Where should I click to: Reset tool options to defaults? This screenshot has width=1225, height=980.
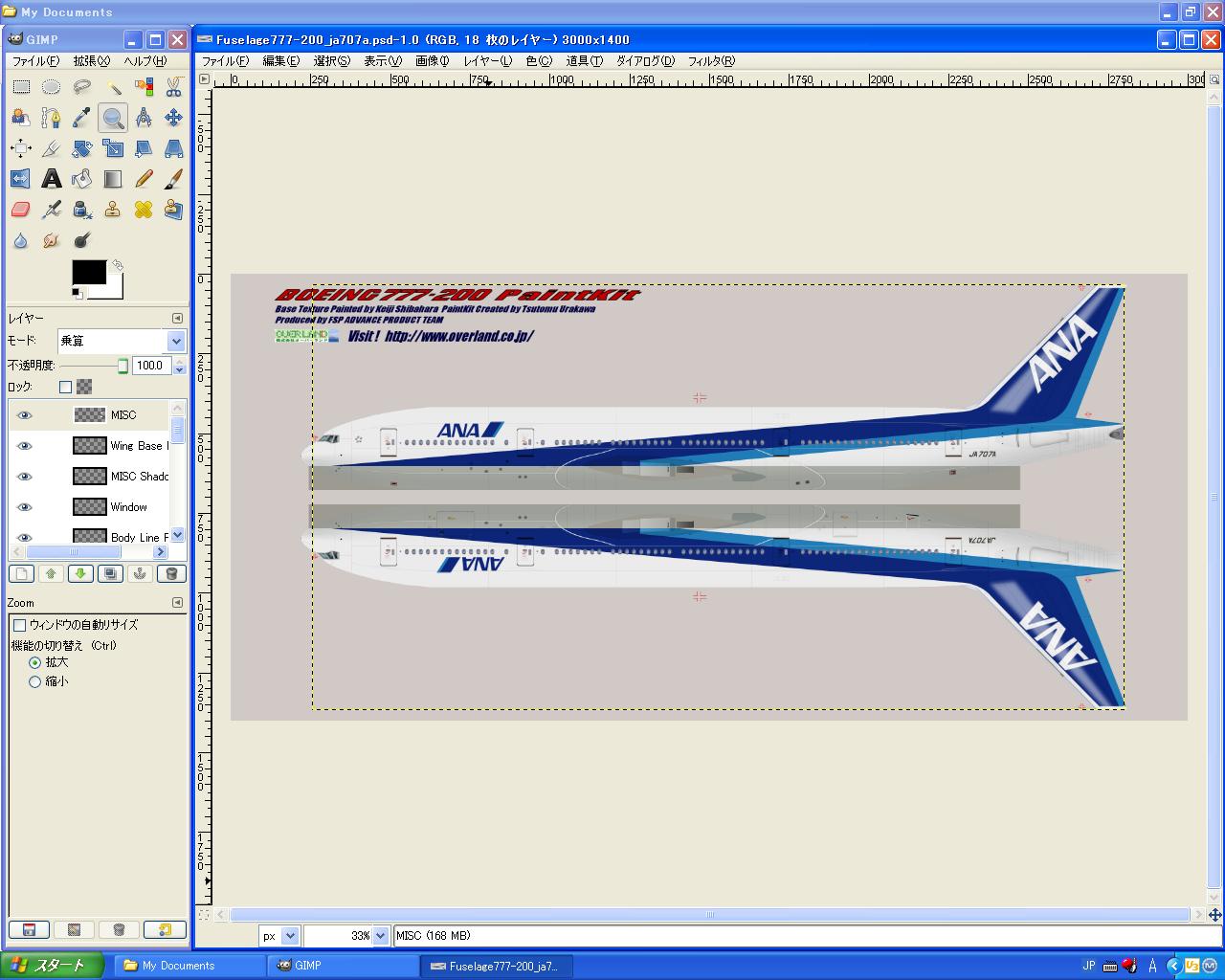165,929
